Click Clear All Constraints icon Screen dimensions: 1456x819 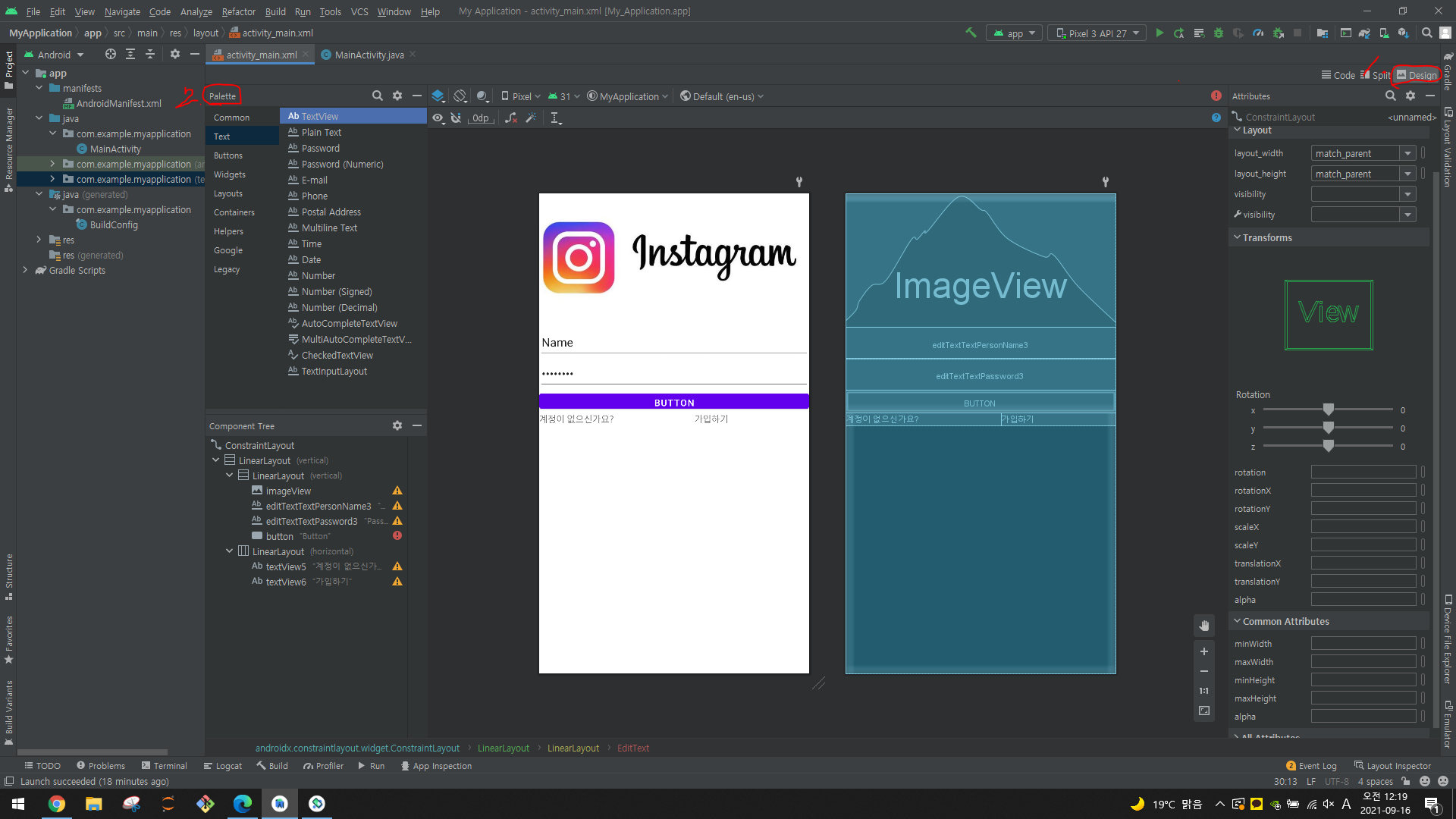511,118
